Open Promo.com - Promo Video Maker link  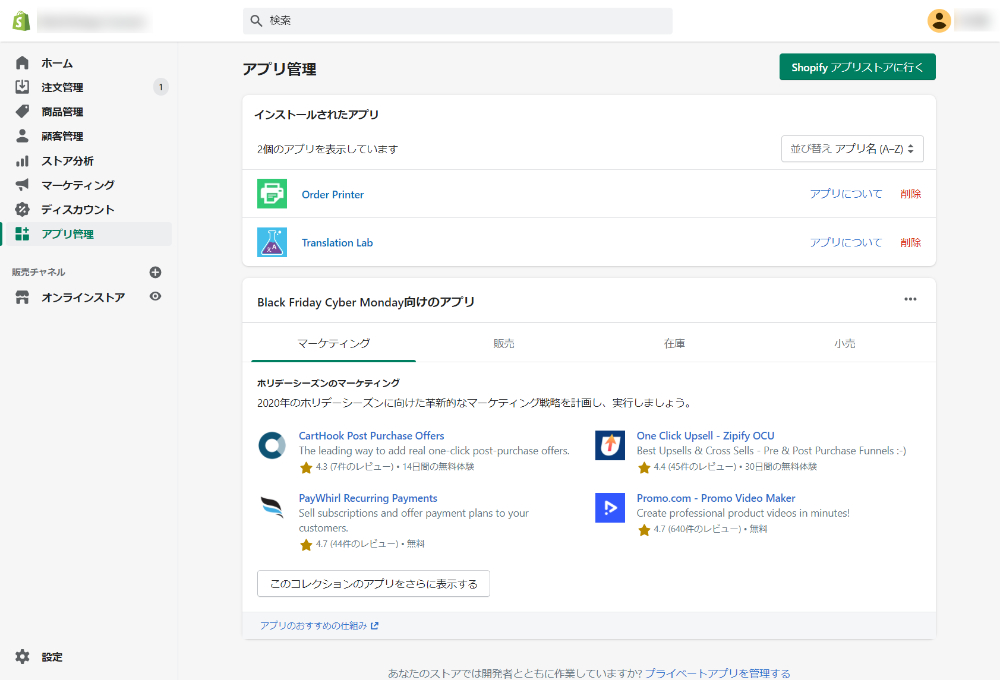click(716, 498)
